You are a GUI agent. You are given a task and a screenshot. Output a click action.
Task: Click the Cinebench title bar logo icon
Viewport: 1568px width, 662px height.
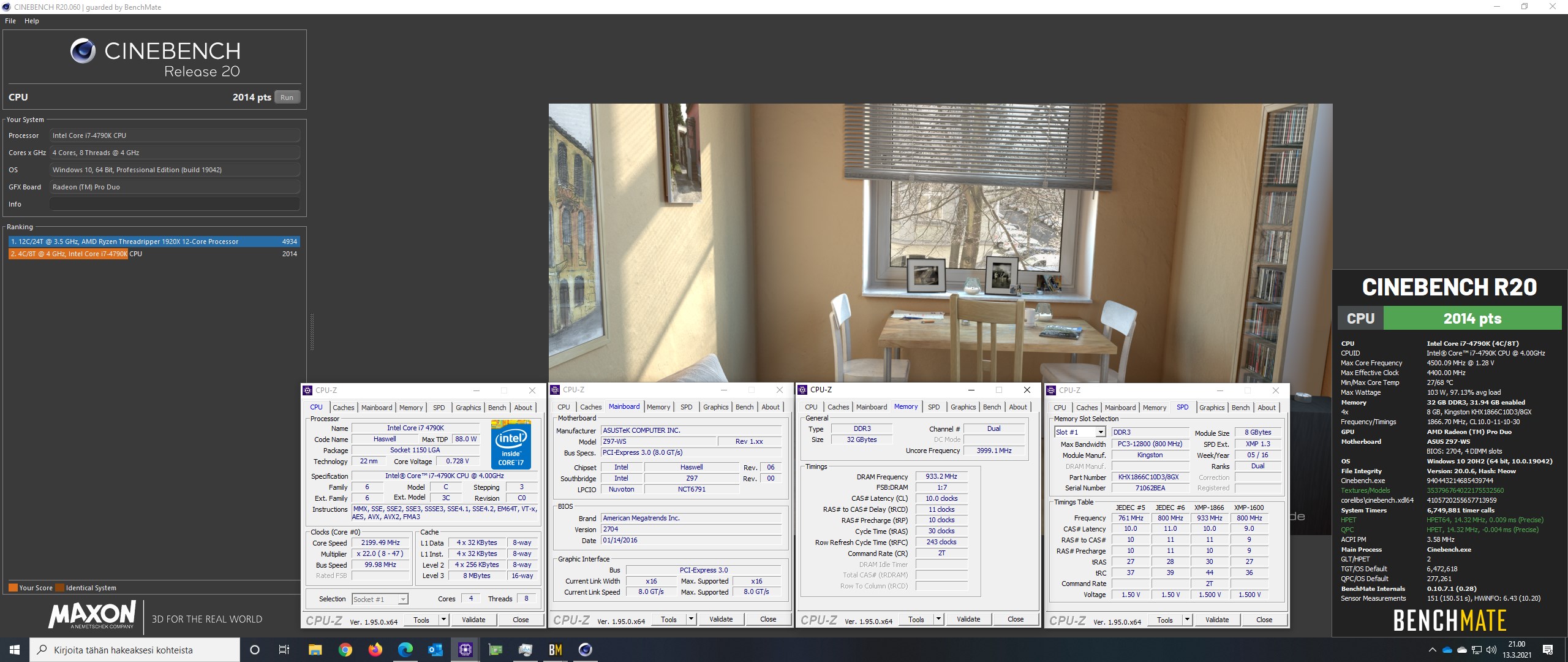pos(7,7)
